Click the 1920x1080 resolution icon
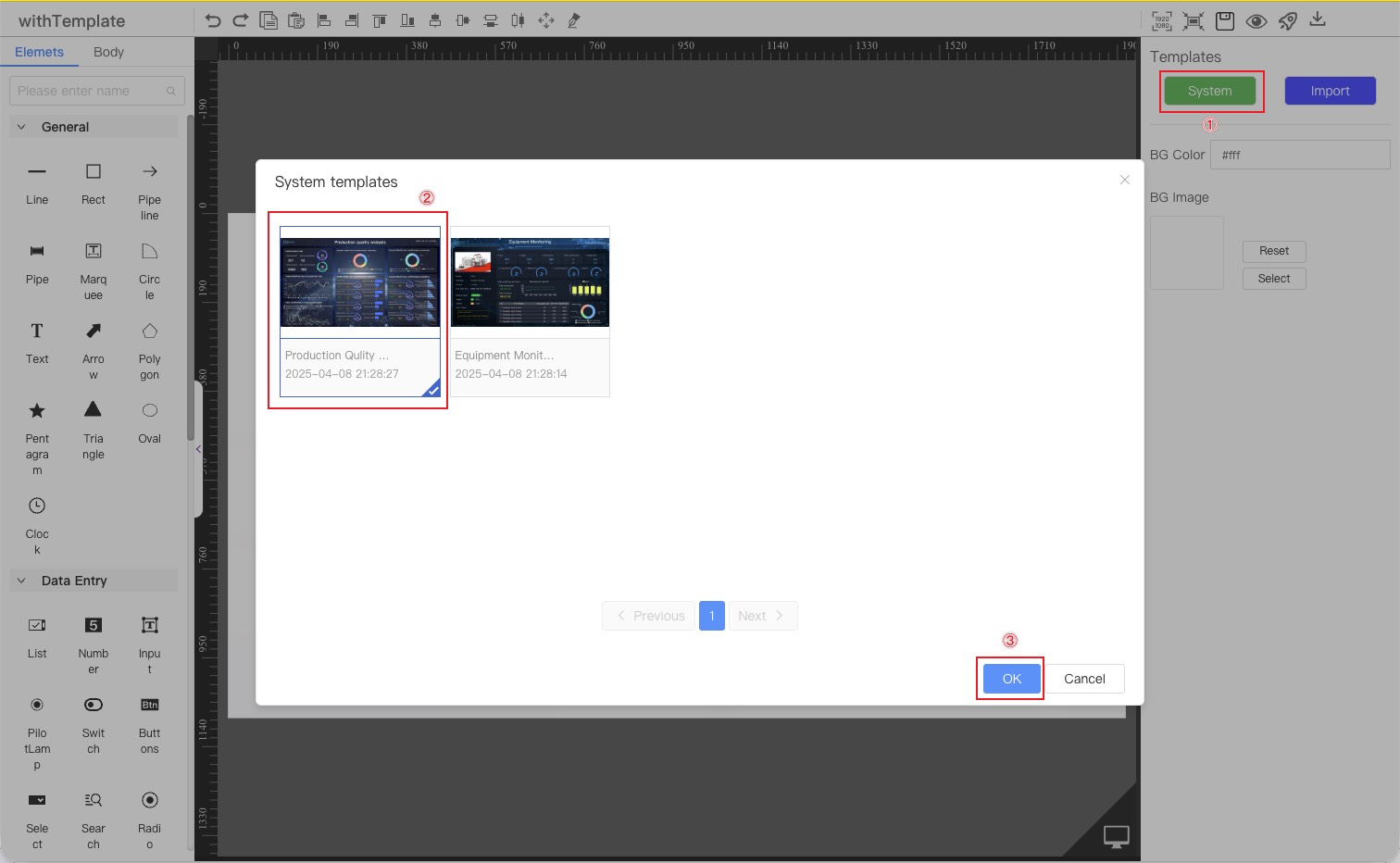 (x=1161, y=20)
